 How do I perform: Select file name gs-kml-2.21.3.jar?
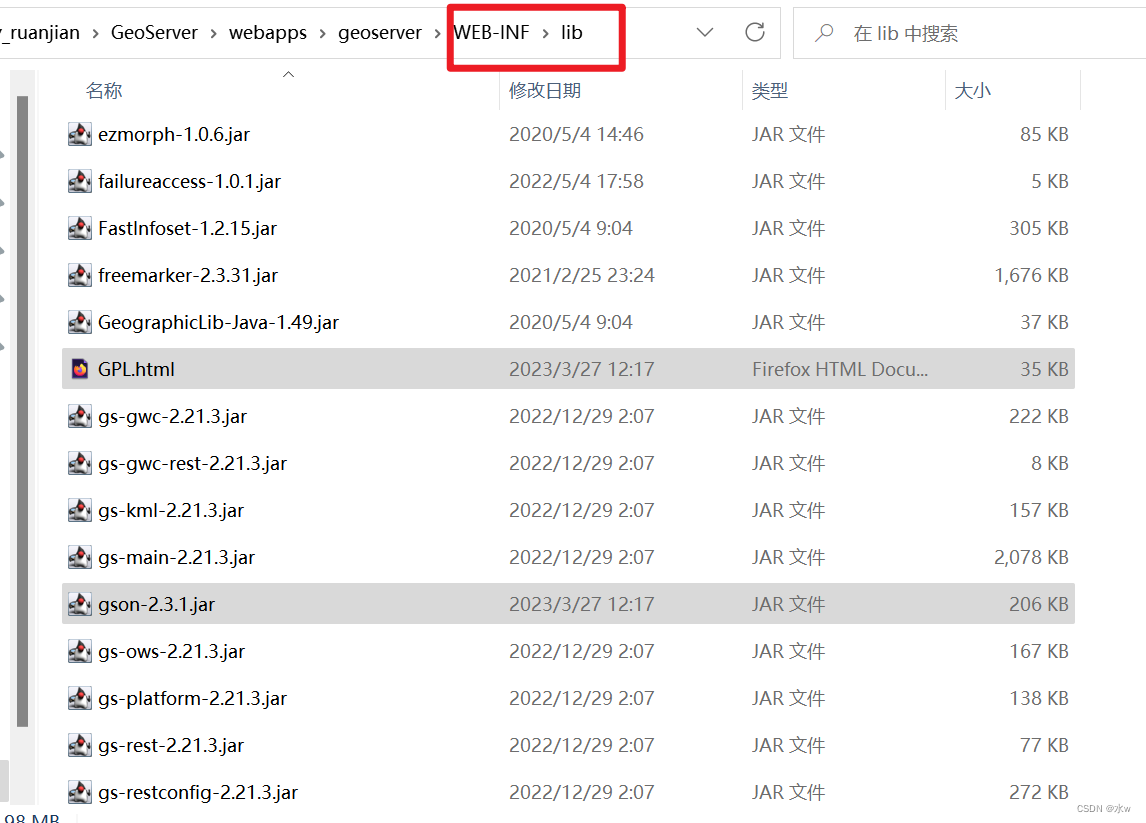tap(171, 510)
